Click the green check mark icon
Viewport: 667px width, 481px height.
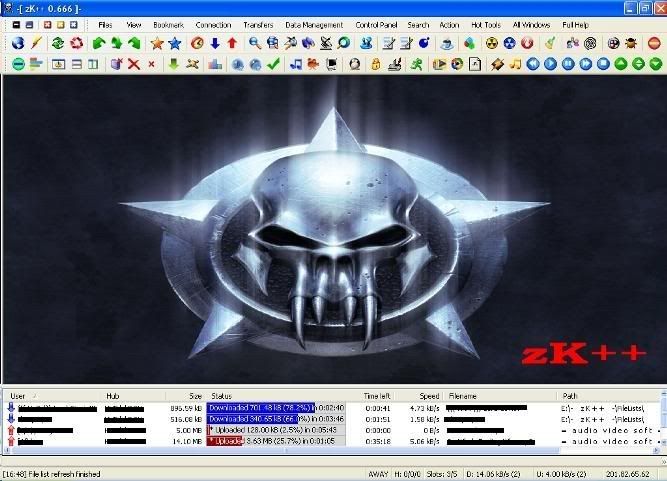[274, 64]
